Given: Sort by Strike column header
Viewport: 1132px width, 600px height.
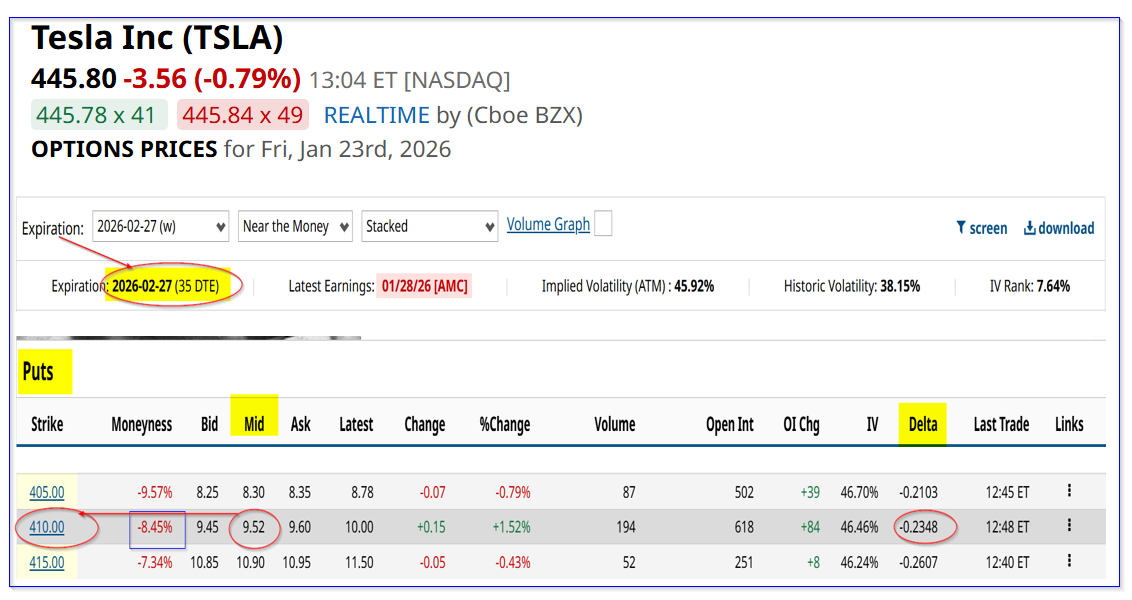Looking at the screenshot, I should 47,424.
